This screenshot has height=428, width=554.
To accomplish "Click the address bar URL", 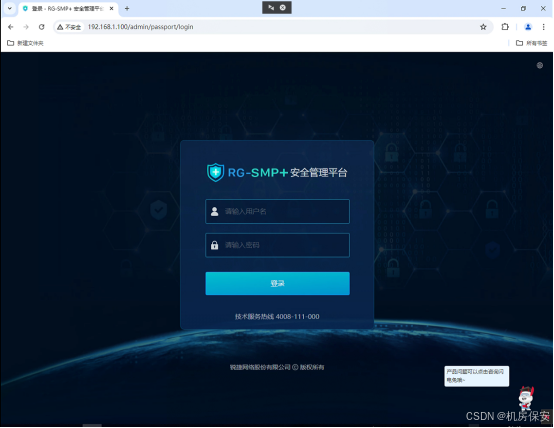I will (x=140, y=27).
